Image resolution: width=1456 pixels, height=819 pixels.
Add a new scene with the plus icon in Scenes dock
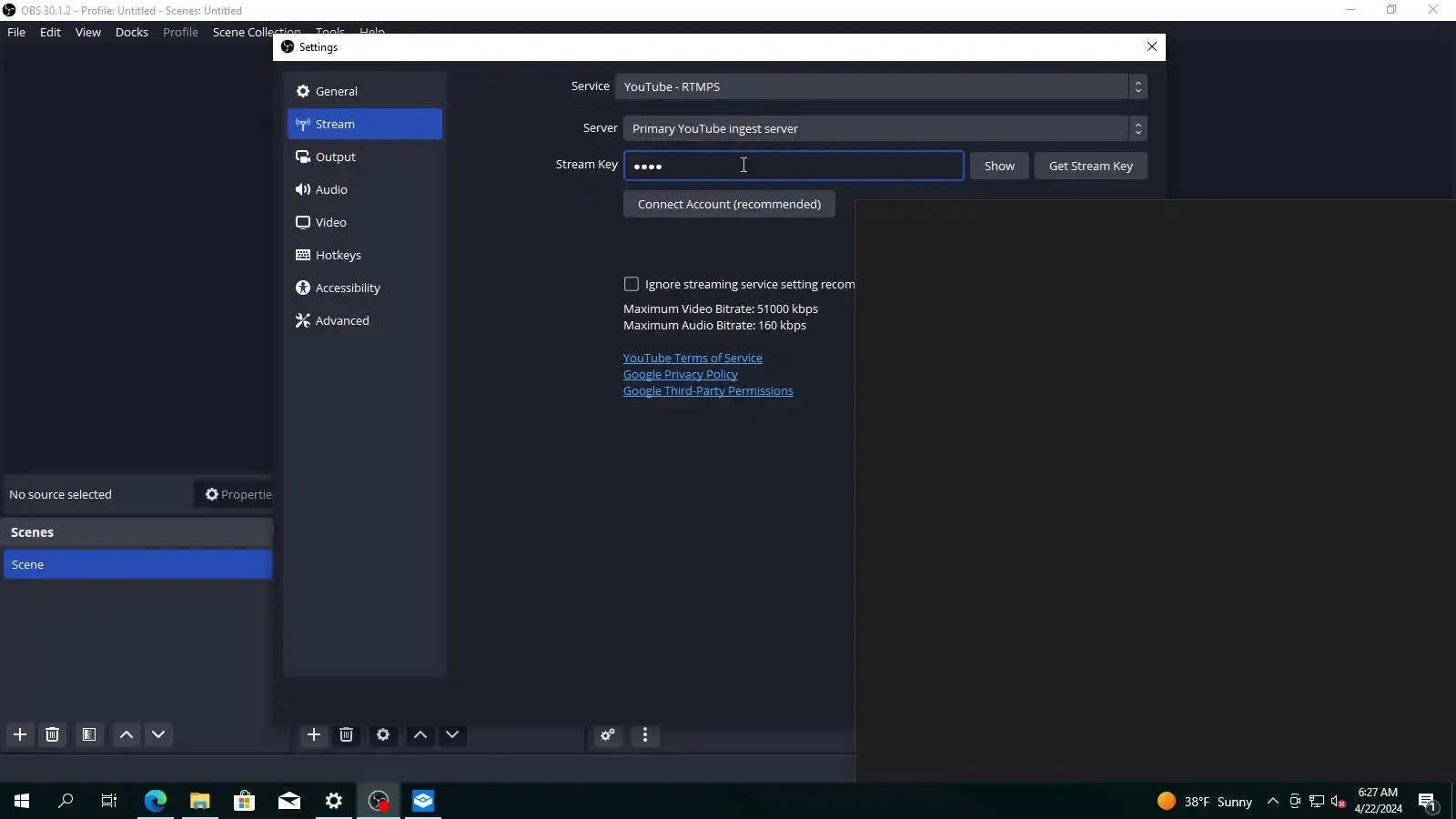coord(20,734)
